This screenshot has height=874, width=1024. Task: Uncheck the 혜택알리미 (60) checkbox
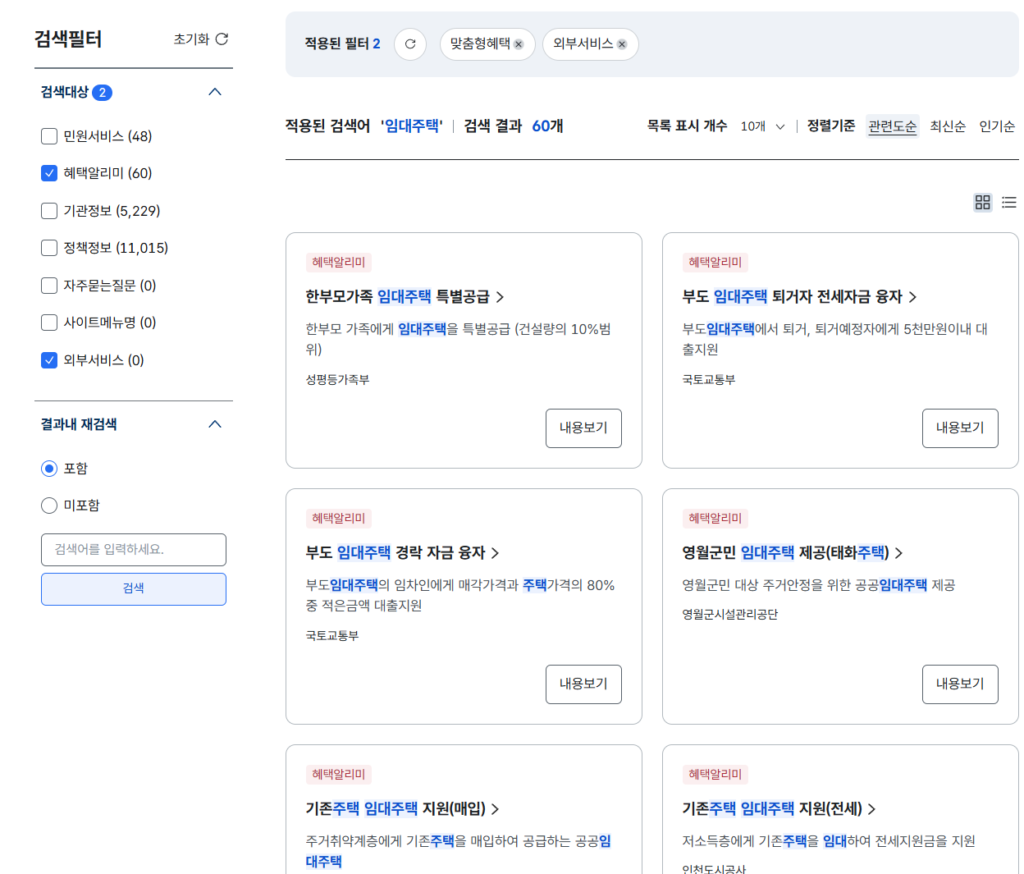[49, 173]
